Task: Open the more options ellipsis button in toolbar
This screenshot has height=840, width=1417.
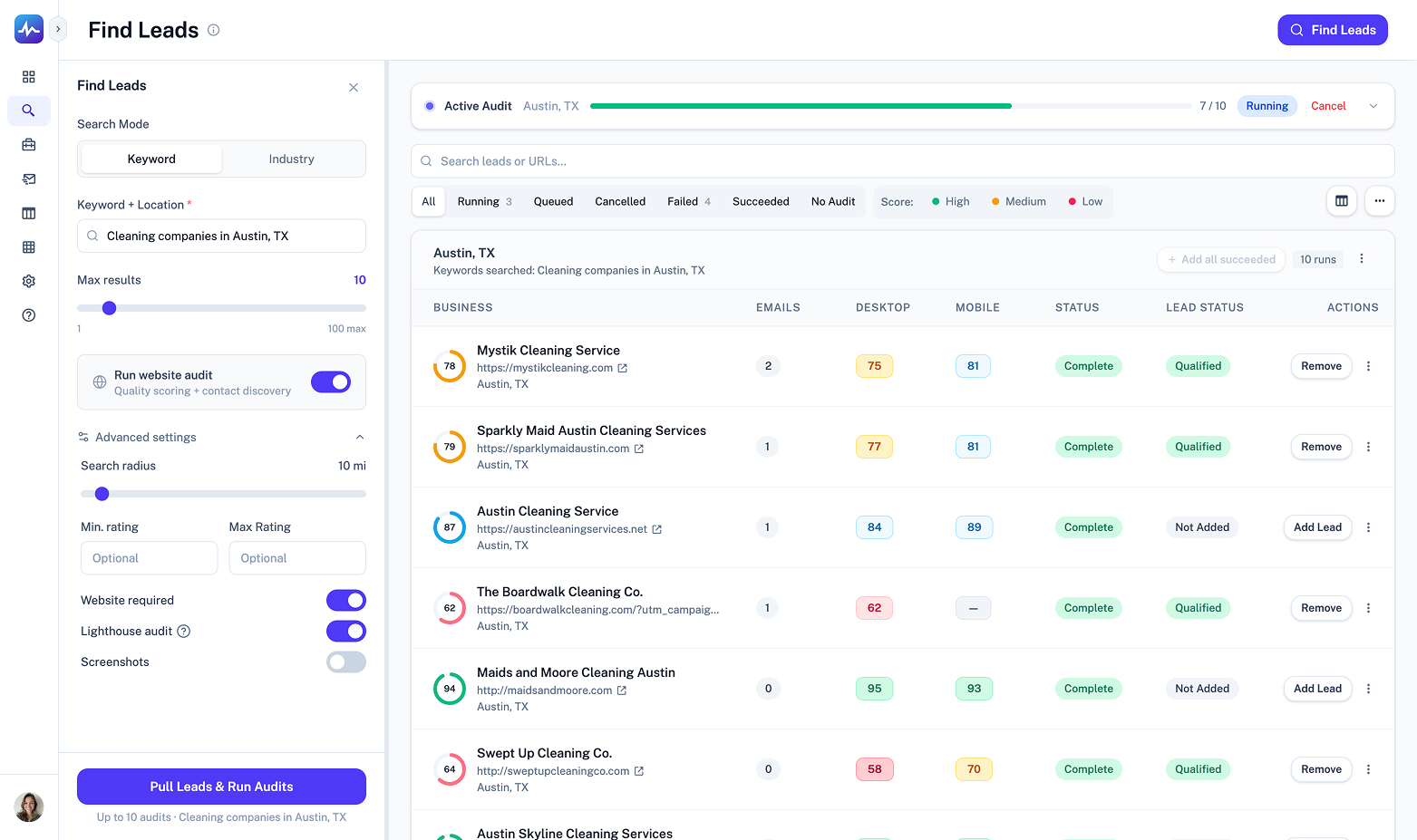Action: click(1380, 201)
